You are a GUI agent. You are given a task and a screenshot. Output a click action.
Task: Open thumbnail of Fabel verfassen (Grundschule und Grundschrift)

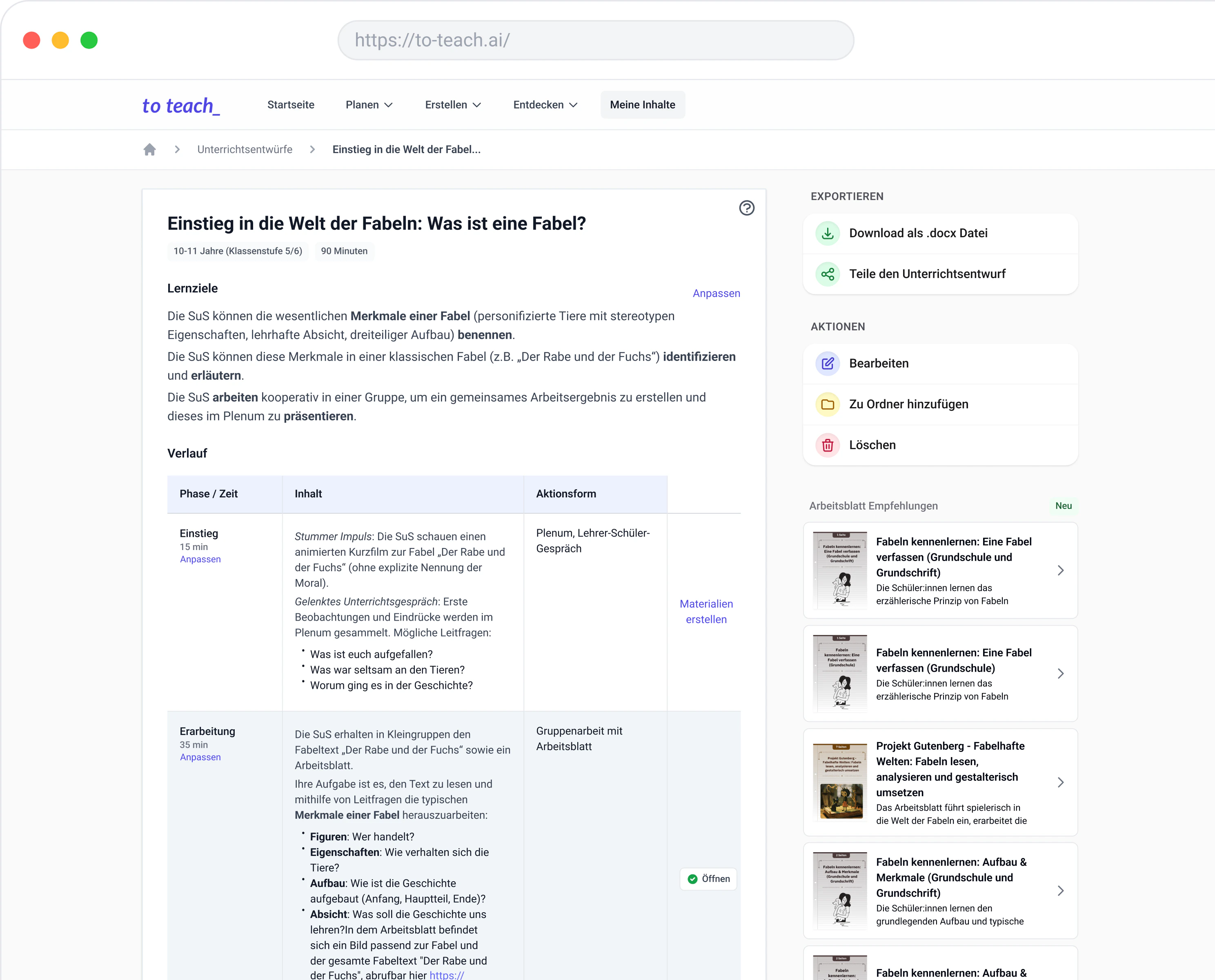tap(840, 571)
